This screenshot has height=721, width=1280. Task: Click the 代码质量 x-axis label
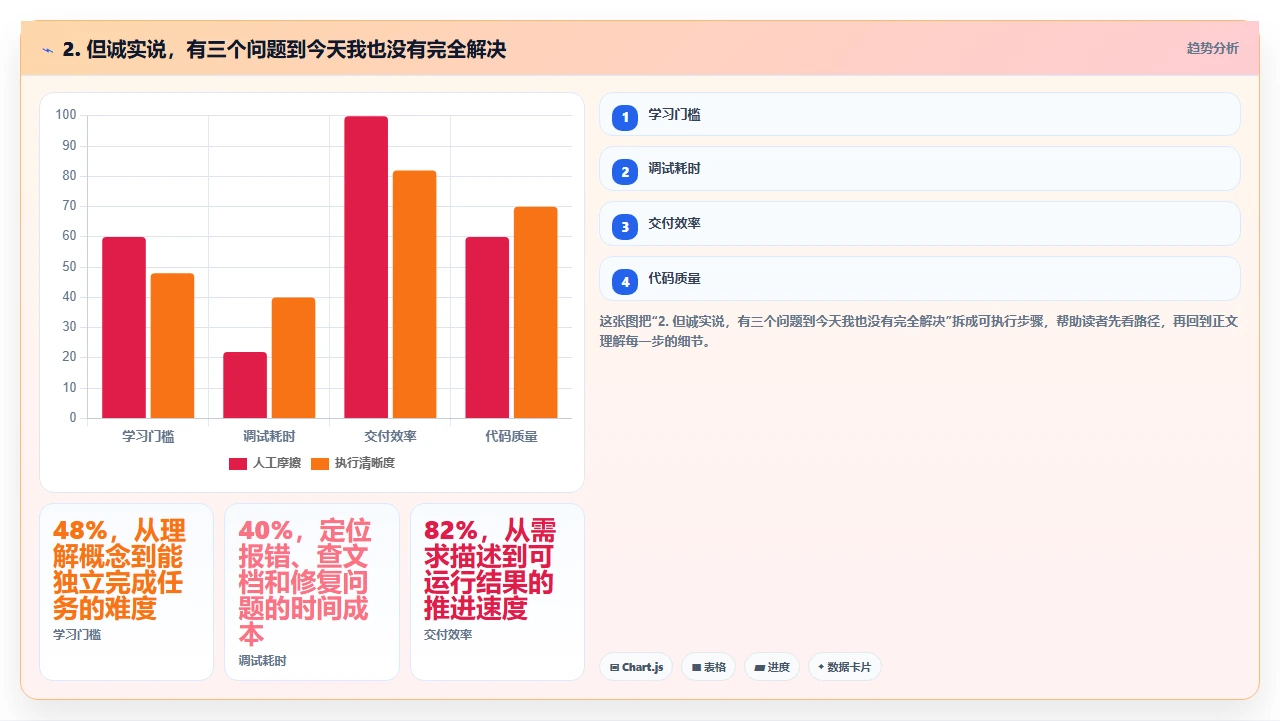tap(511, 436)
